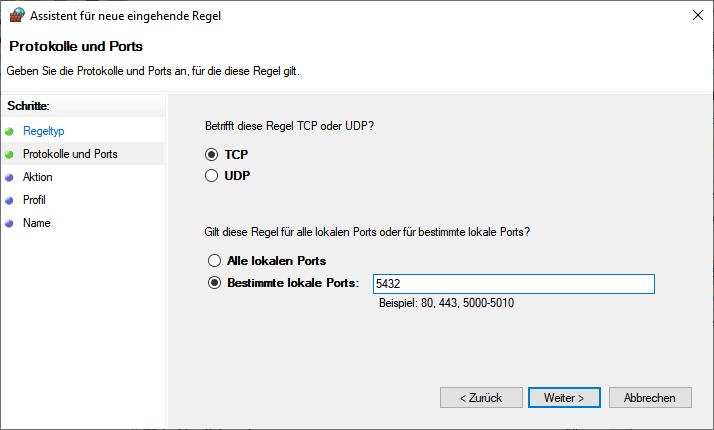Screen dimensions: 714x430
Task: Click the local ports input field containing 5432
Action: click(512, 284)
